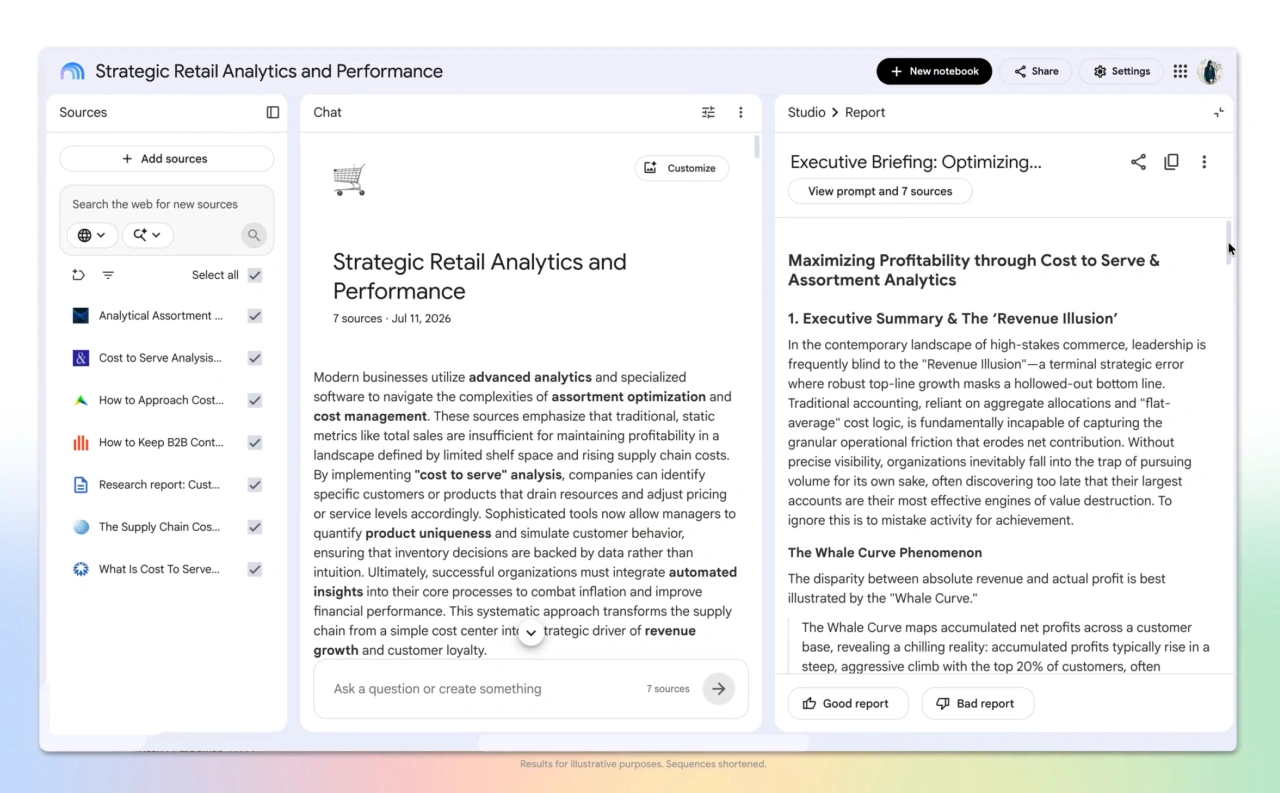Open Settings in the header
Viewport: 1280px width, 793px height.
1121,71
